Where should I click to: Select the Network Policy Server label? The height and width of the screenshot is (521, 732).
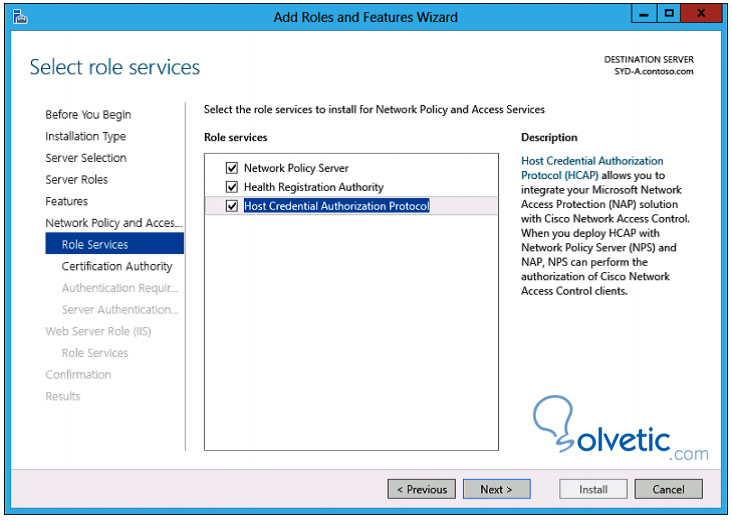pos(296,168)
